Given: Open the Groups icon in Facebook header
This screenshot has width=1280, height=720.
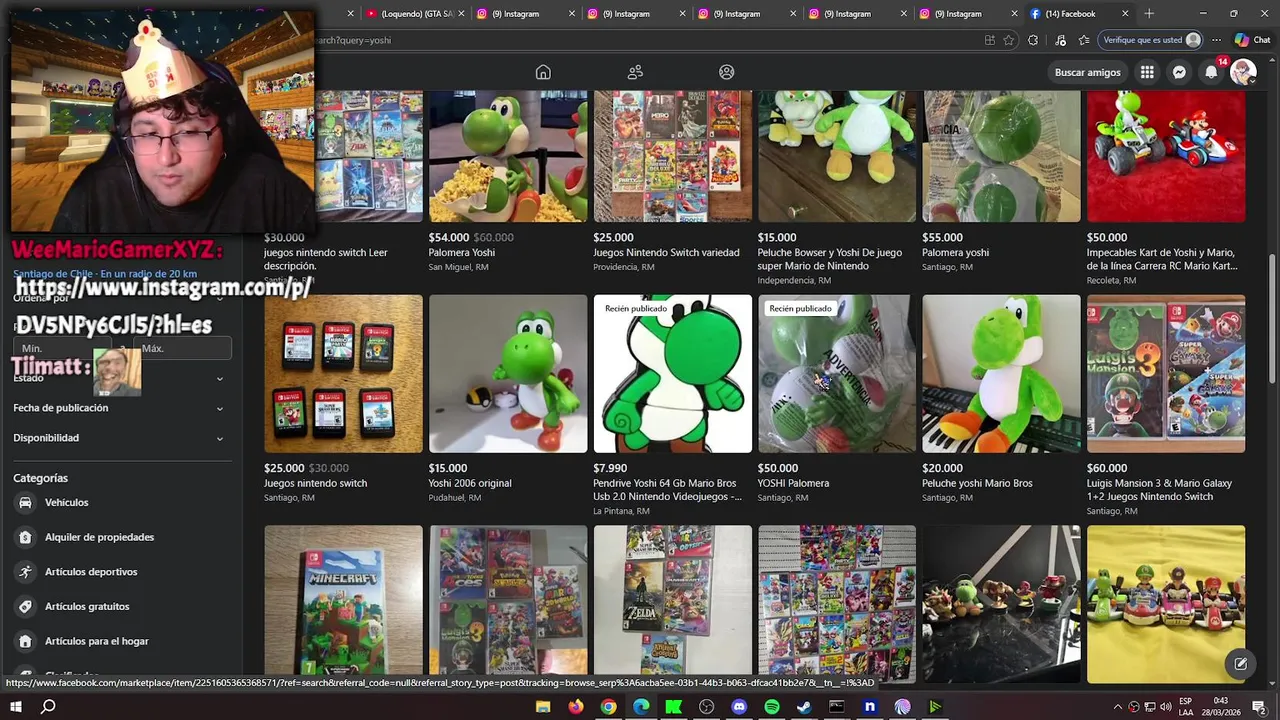Looking at the screenshot, I should (x=727, y=72).
